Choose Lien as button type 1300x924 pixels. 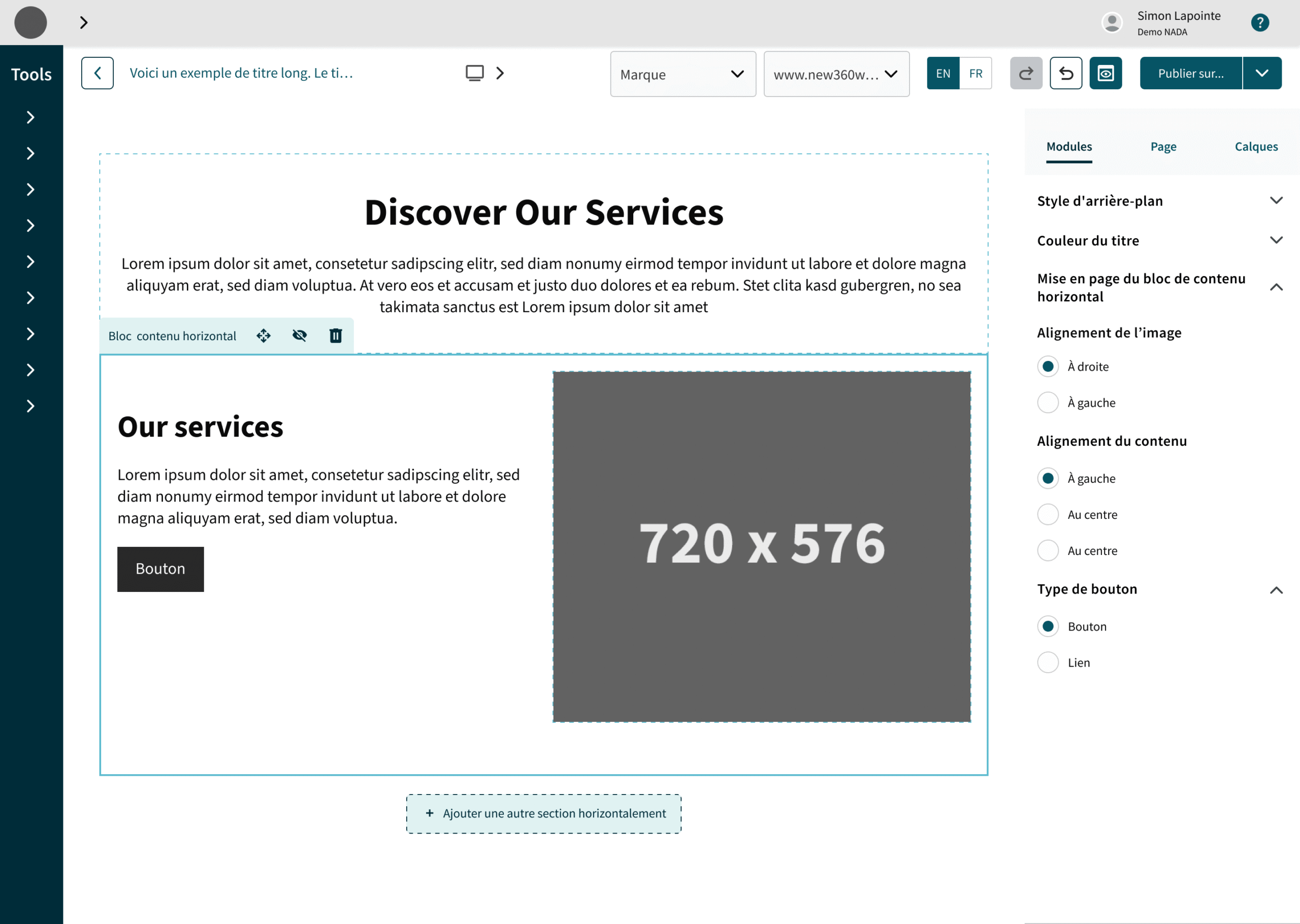click(1048, 662)
